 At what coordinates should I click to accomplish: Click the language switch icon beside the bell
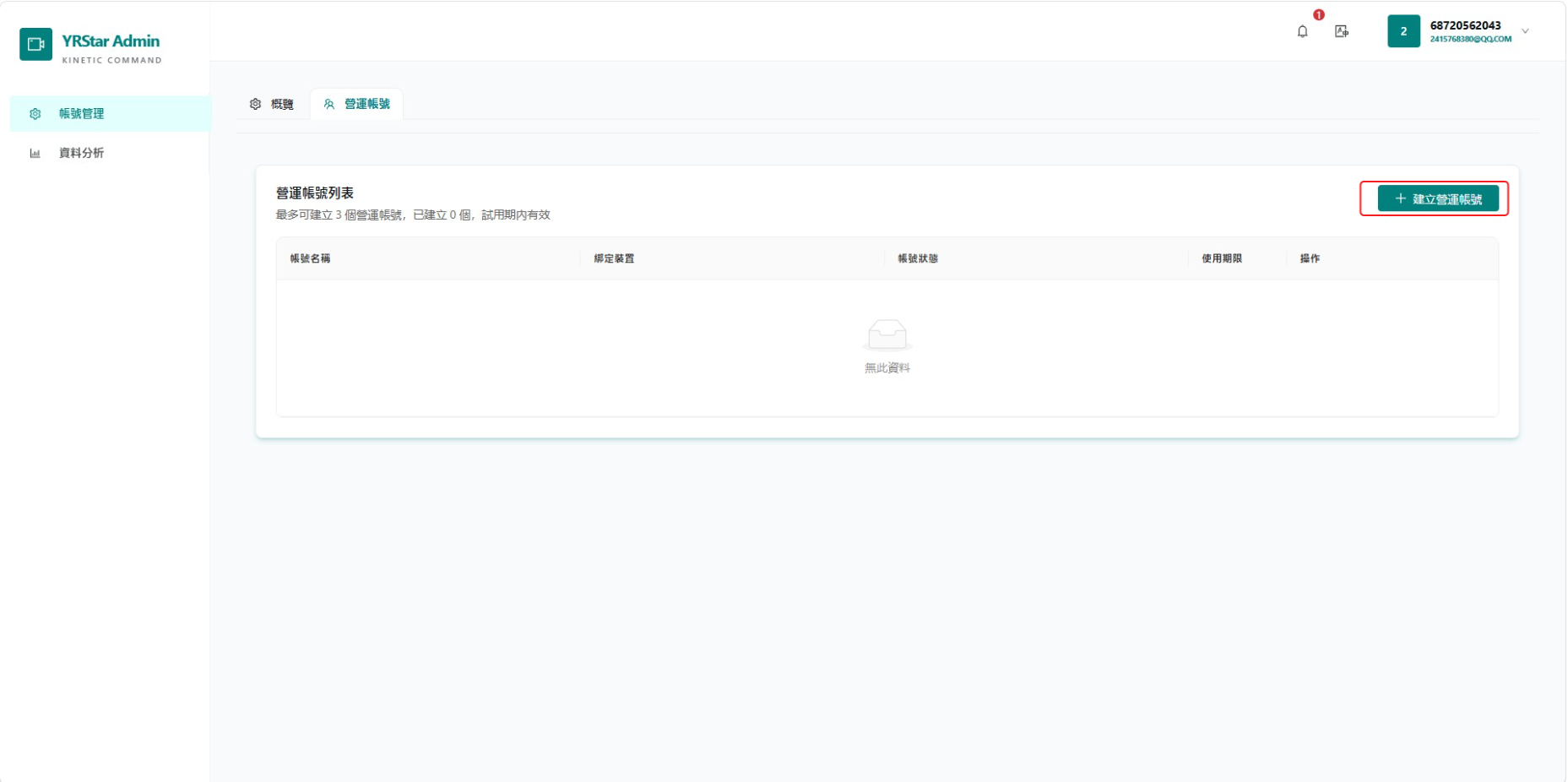pyautogui.click(x=1342, y=31)
